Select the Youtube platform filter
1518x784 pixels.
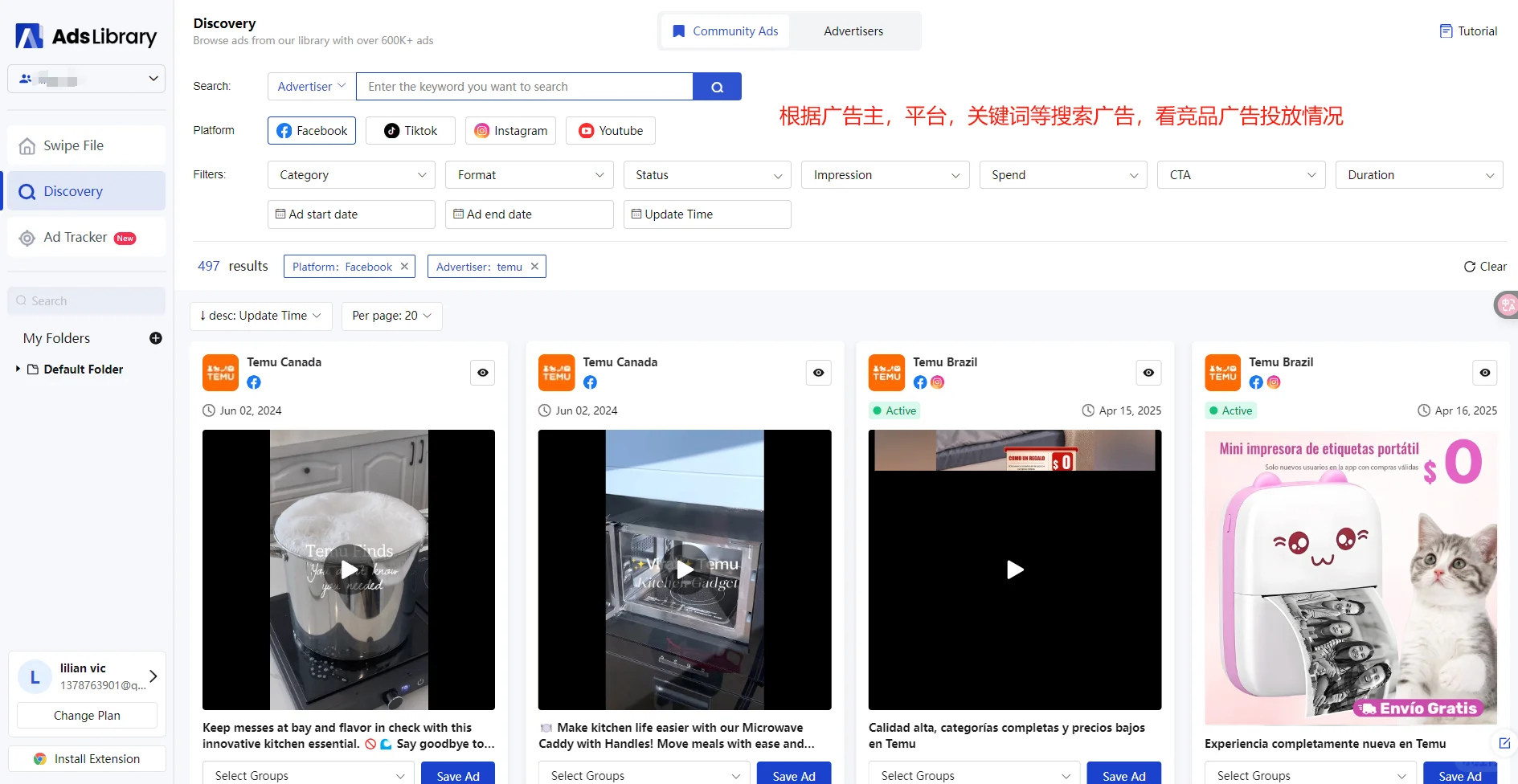click(x=611, y=131)
